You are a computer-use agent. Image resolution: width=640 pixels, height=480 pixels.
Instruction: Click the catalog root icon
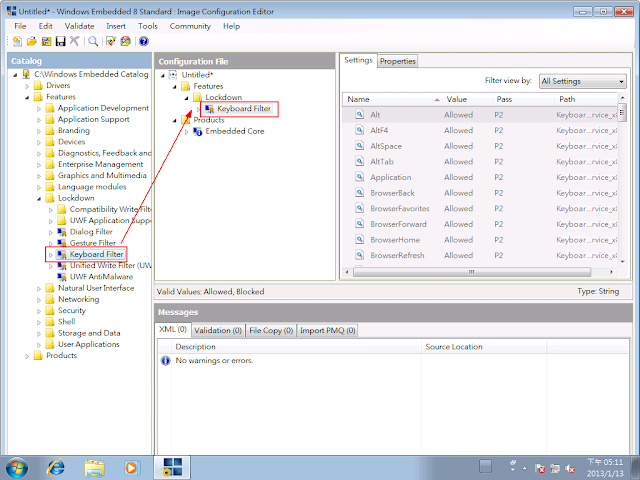(x=27, y=74)
